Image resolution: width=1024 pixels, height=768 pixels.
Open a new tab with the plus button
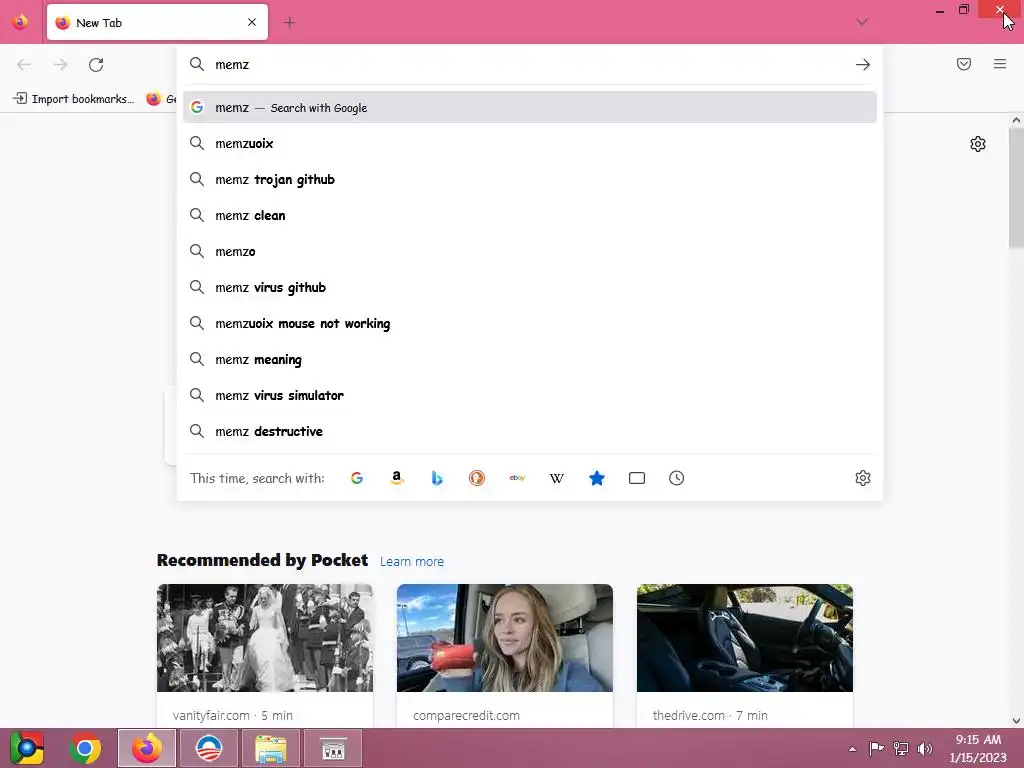[x=289, y=23]
